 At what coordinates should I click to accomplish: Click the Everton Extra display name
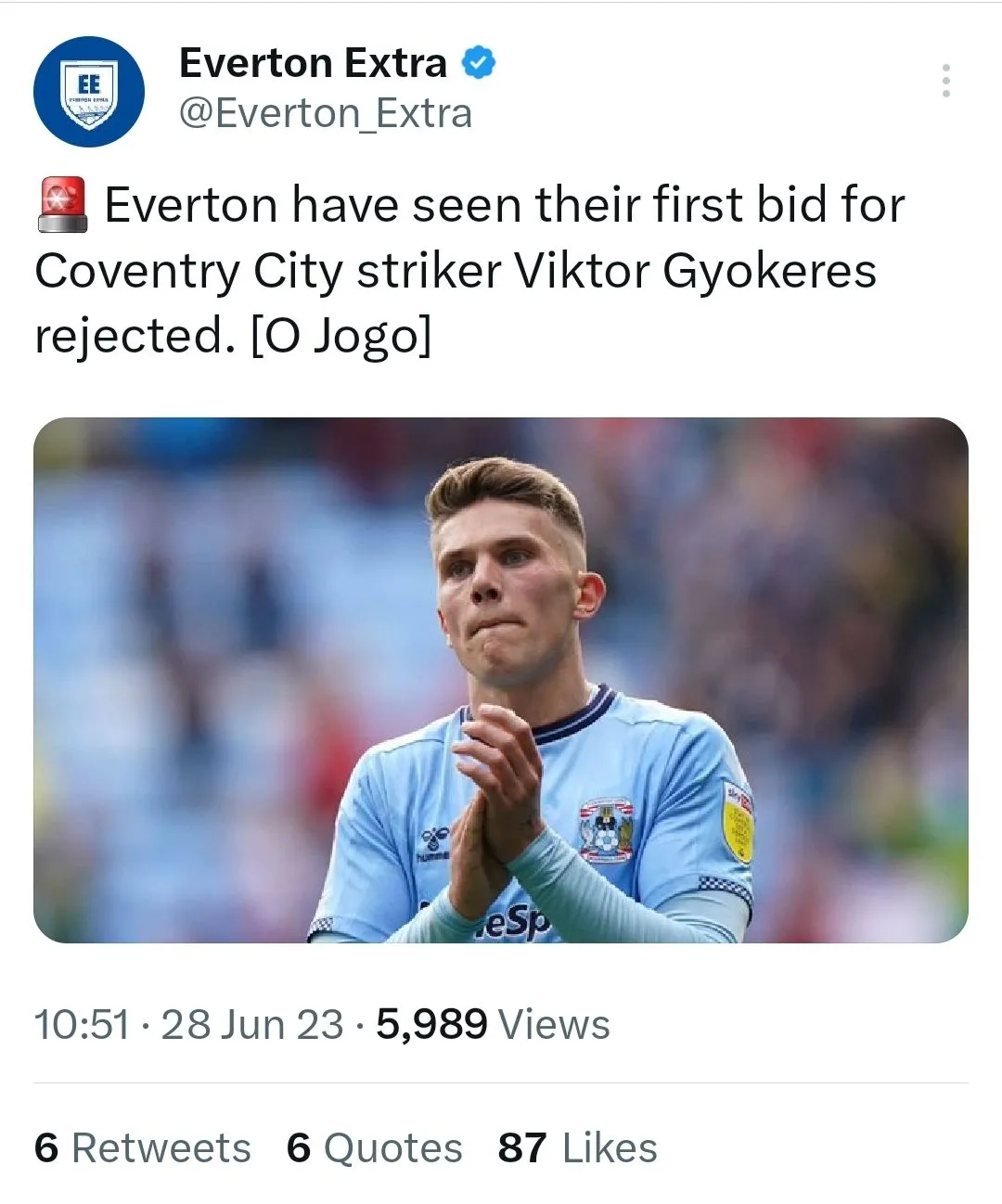click(x=313, y=63)
